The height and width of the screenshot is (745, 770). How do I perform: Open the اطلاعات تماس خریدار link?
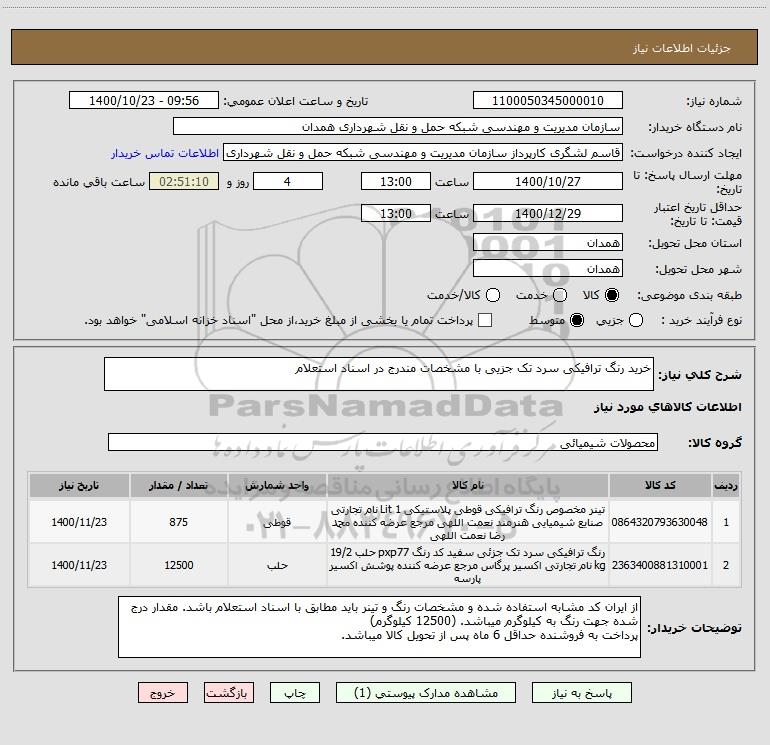click(x=165, y=153)
